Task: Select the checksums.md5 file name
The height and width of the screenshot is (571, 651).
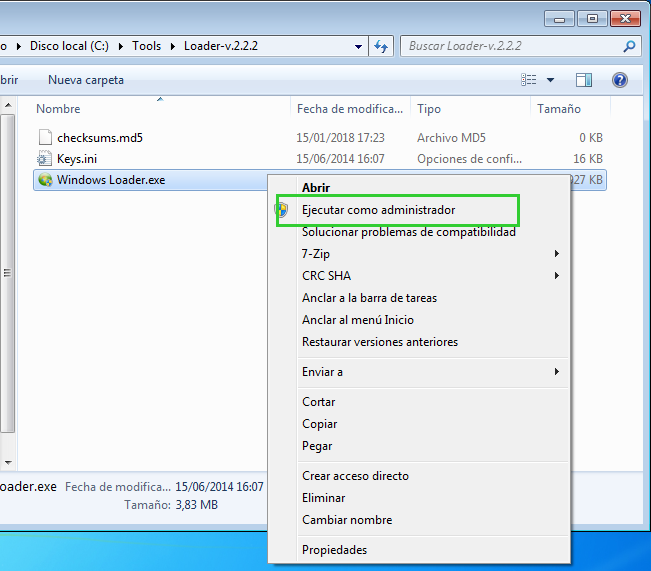Action: click(100, 137)
